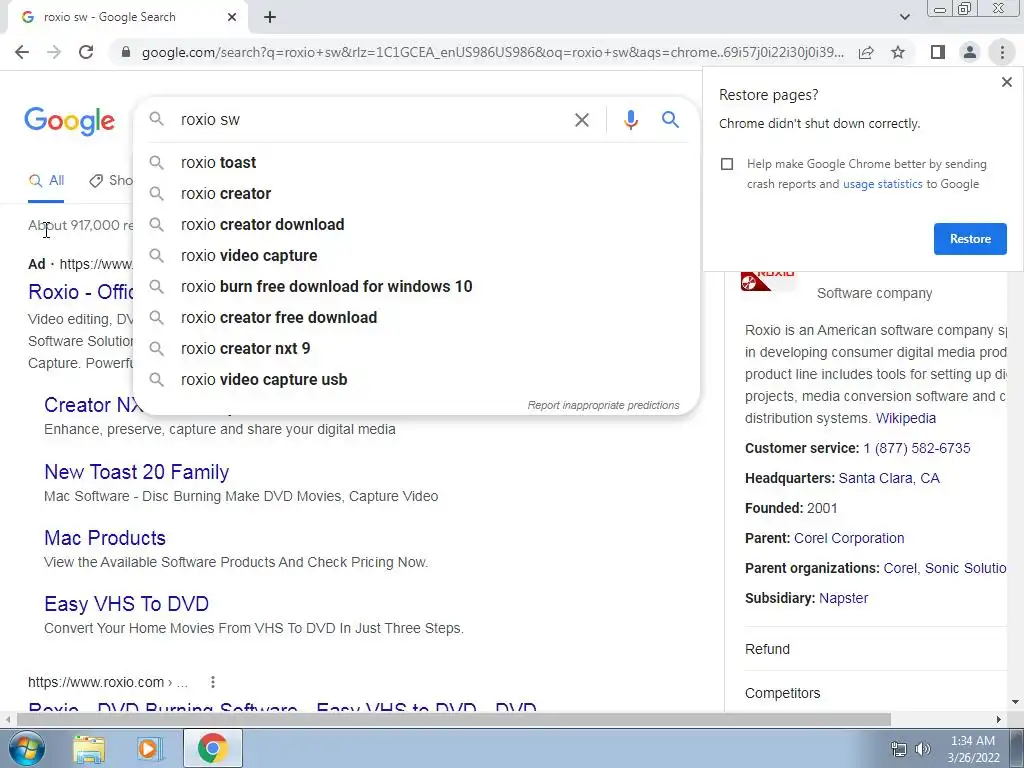Open Santa Clara, CA headquarters link
The width and height of the screenshot is (1024, 768).
889,479
